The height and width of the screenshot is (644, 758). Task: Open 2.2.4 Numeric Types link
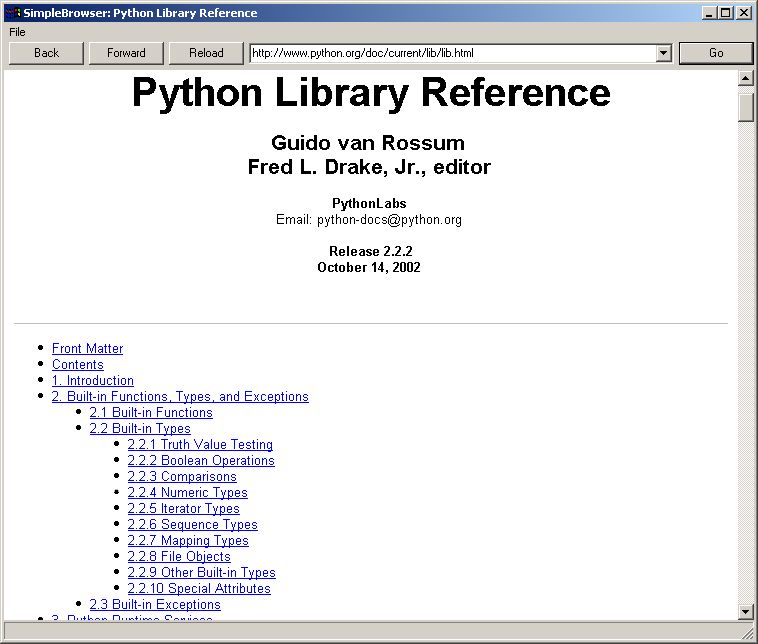[x=188, y=492]
